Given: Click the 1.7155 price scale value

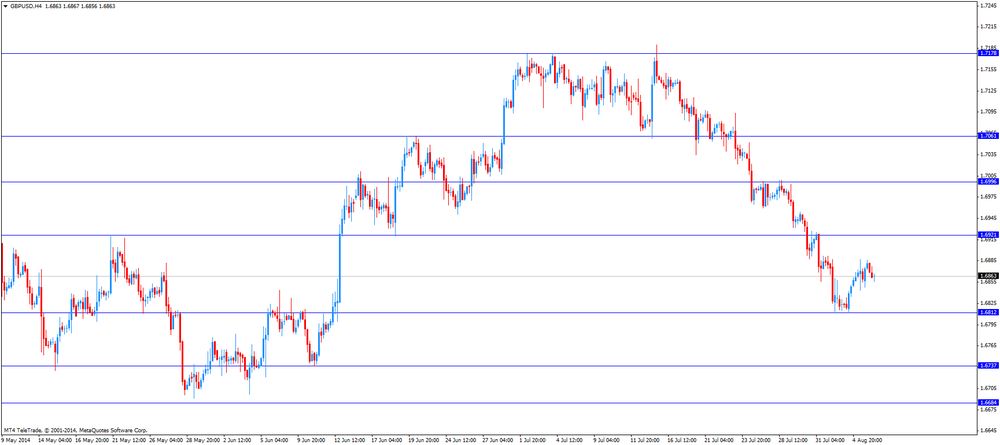Looking at the screenshot, I should [988, 69].
